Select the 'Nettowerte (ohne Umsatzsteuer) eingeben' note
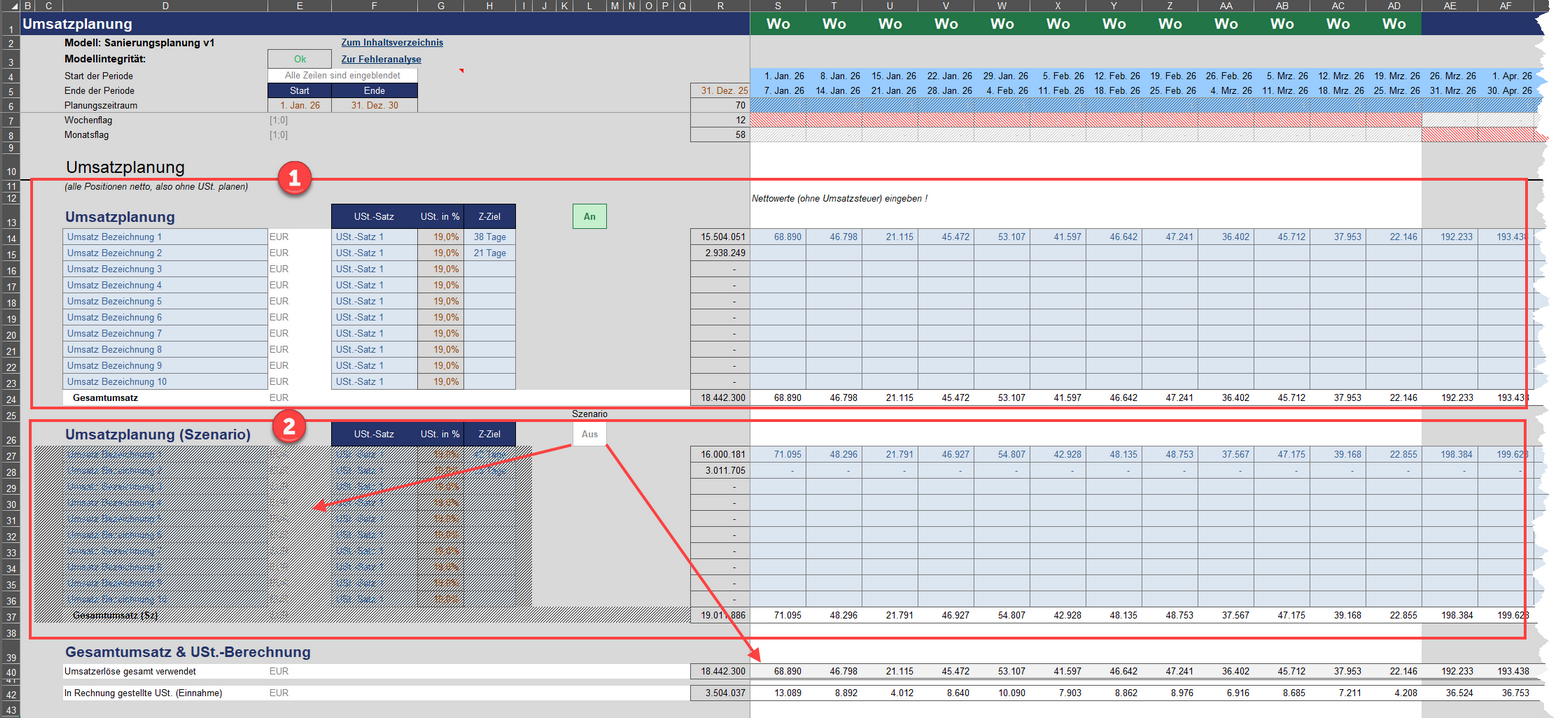Screen dimensions: 1554x718 point(840,199)
